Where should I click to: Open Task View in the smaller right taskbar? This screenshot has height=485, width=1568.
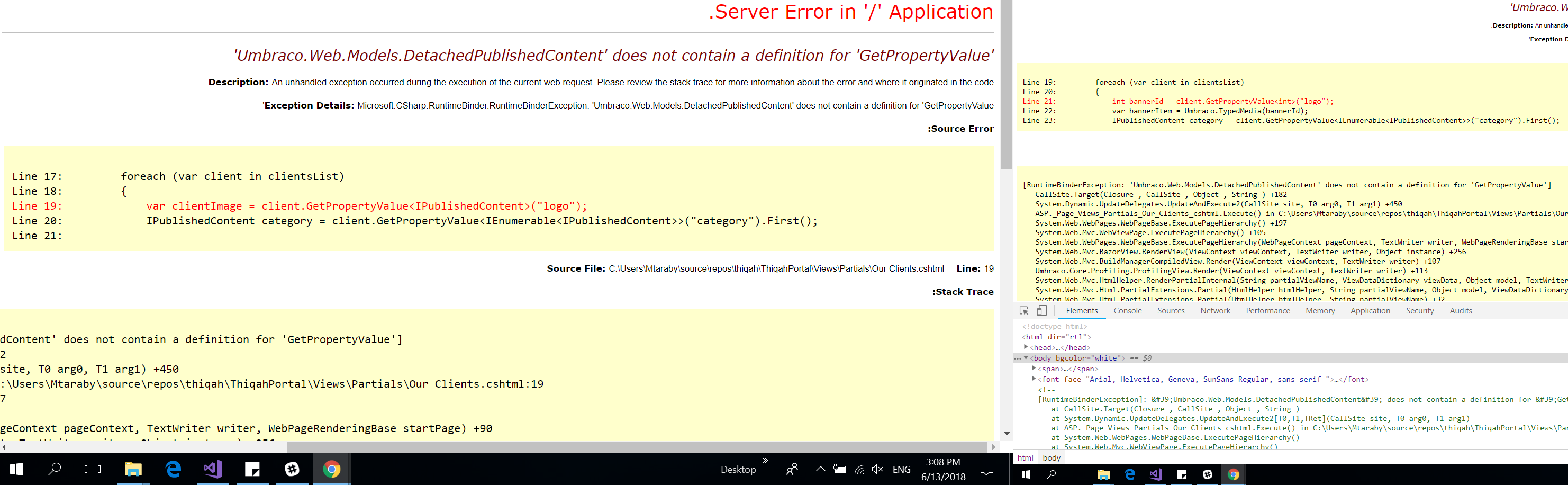[x=1077, y=474]
